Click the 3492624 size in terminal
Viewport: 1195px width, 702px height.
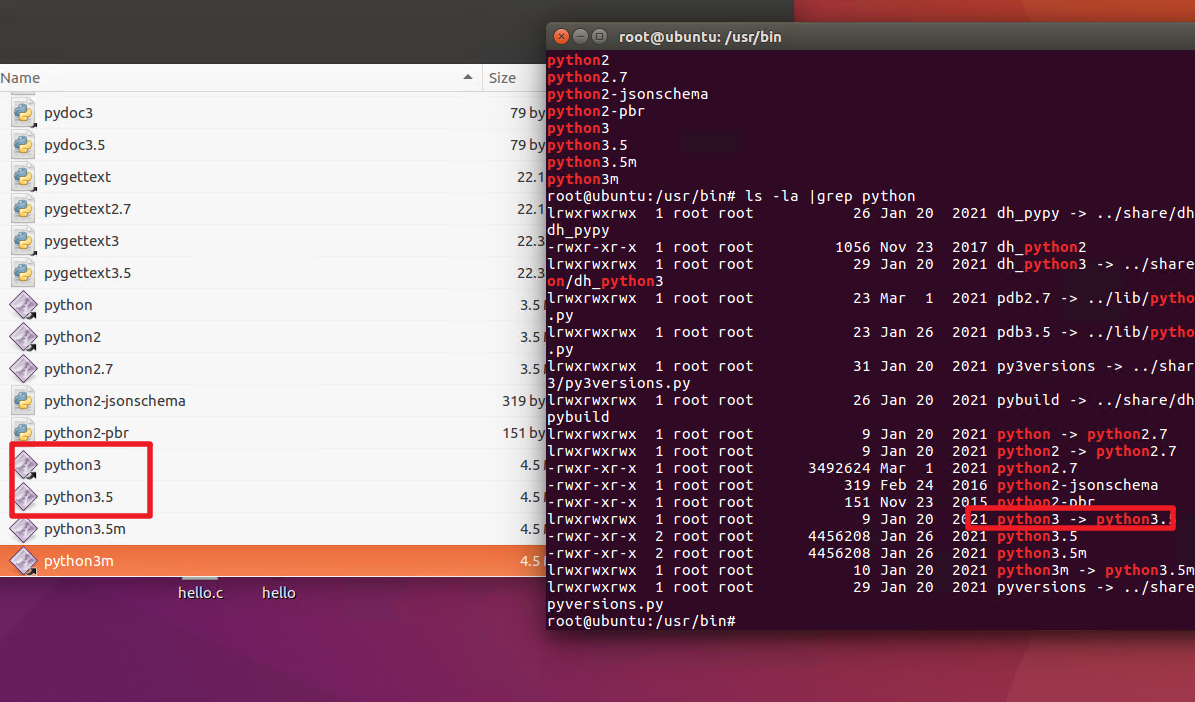point(839,468)
